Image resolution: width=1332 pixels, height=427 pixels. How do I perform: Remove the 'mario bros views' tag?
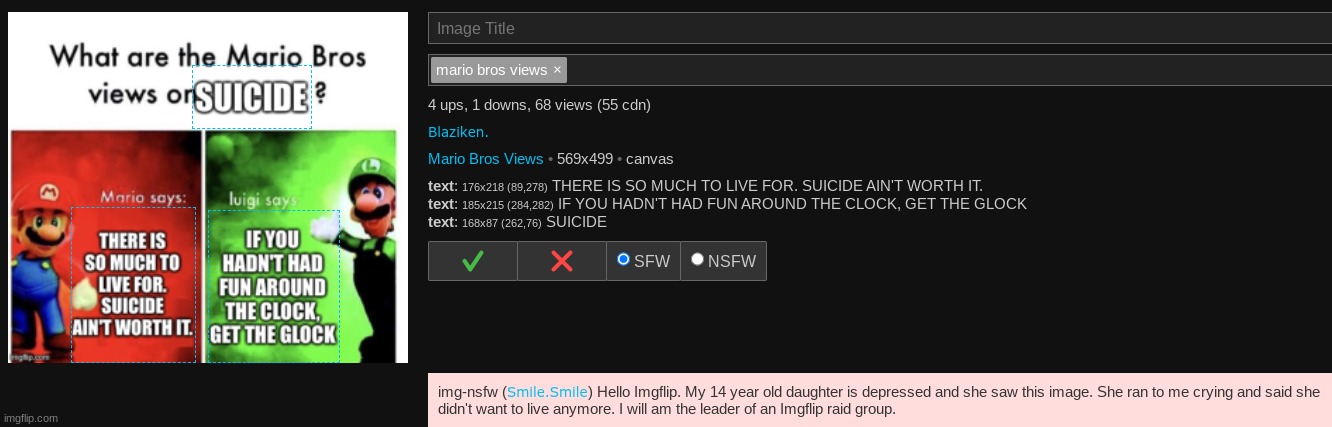click(x=557, y=70)
